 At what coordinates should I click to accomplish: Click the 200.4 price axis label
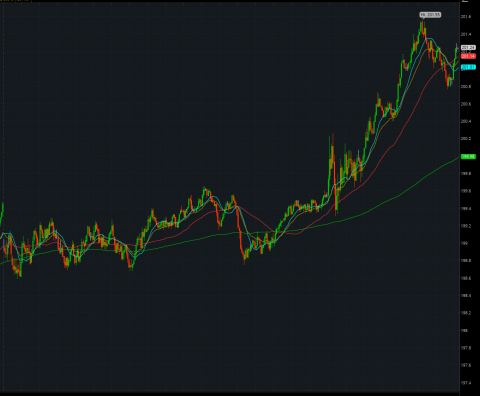click(466, 121)
